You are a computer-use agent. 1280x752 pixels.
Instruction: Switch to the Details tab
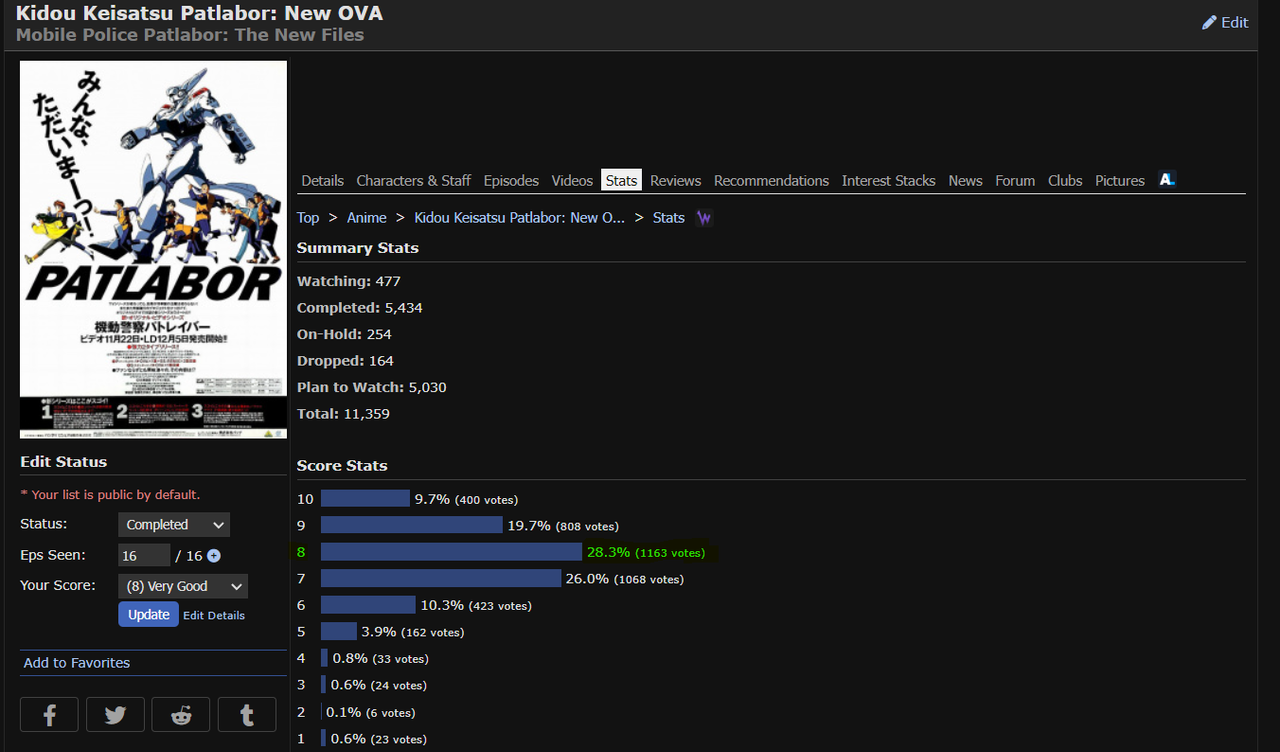pyautogui.click(x=322, y=180)
